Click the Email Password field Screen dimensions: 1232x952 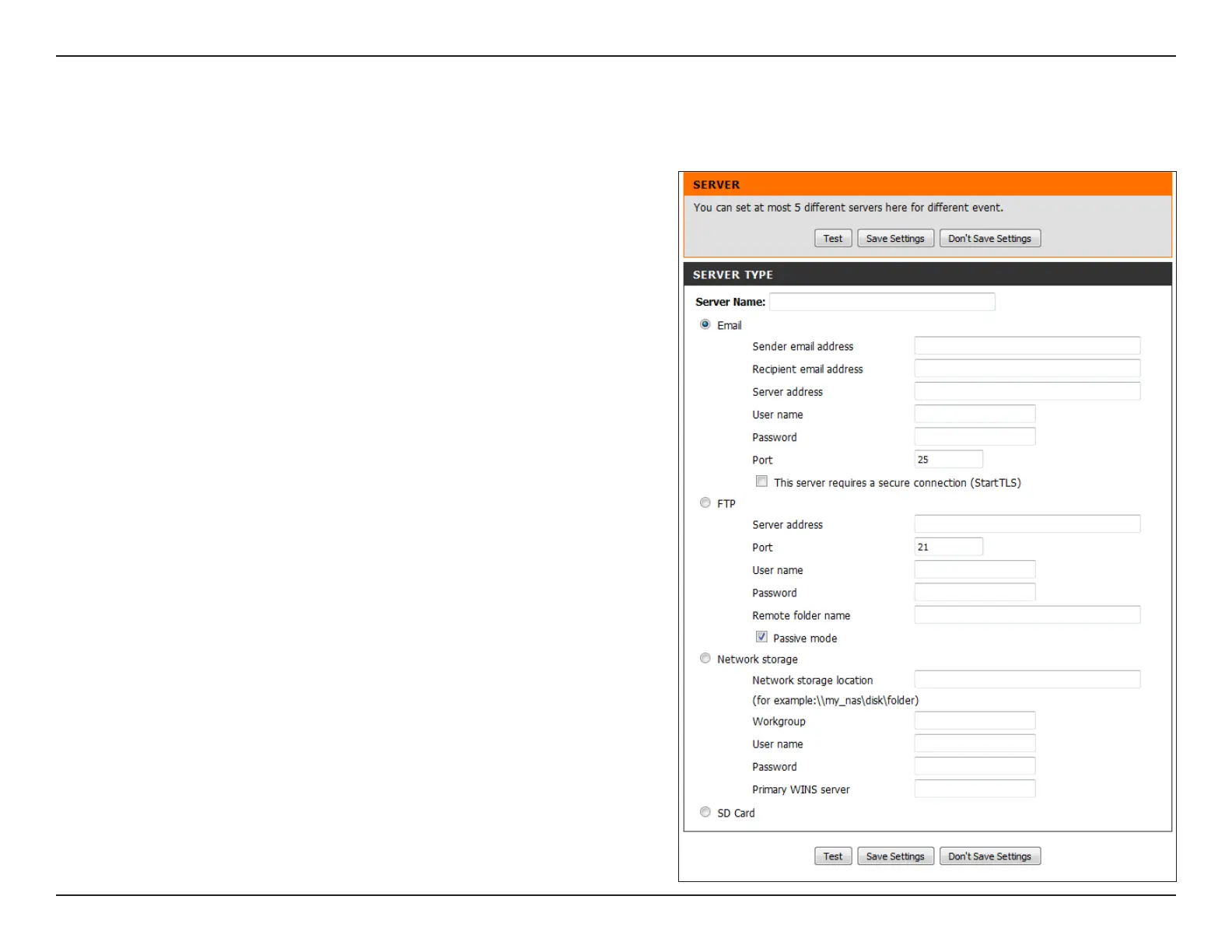coord(975,436)
